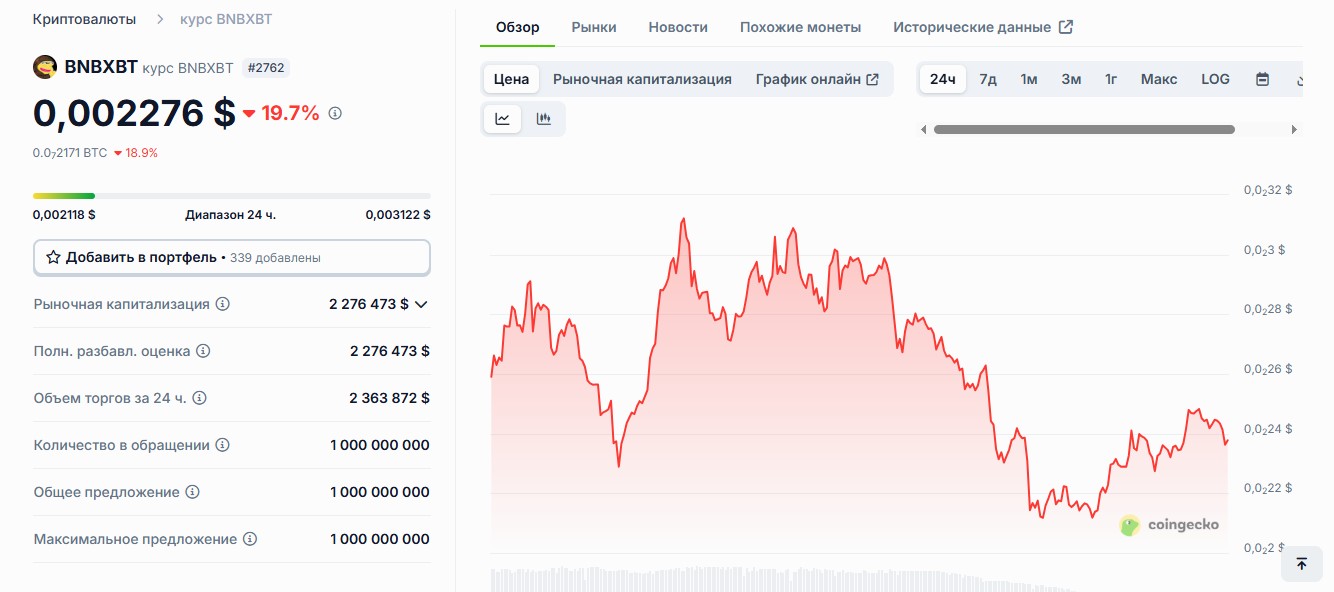The image size is (1334, 592).
Task: Click the info icon beside Максимальное предложение
Action: (250, 539)
